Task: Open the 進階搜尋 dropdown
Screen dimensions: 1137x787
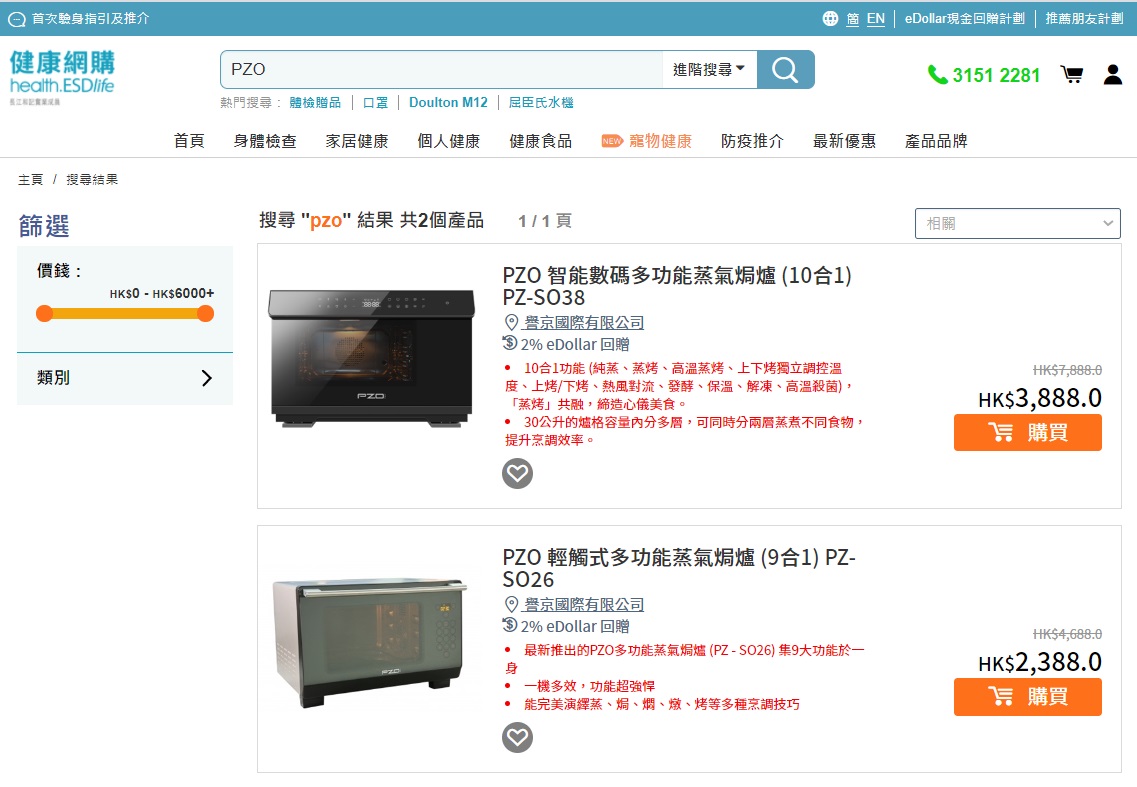Action: point(709,70)
